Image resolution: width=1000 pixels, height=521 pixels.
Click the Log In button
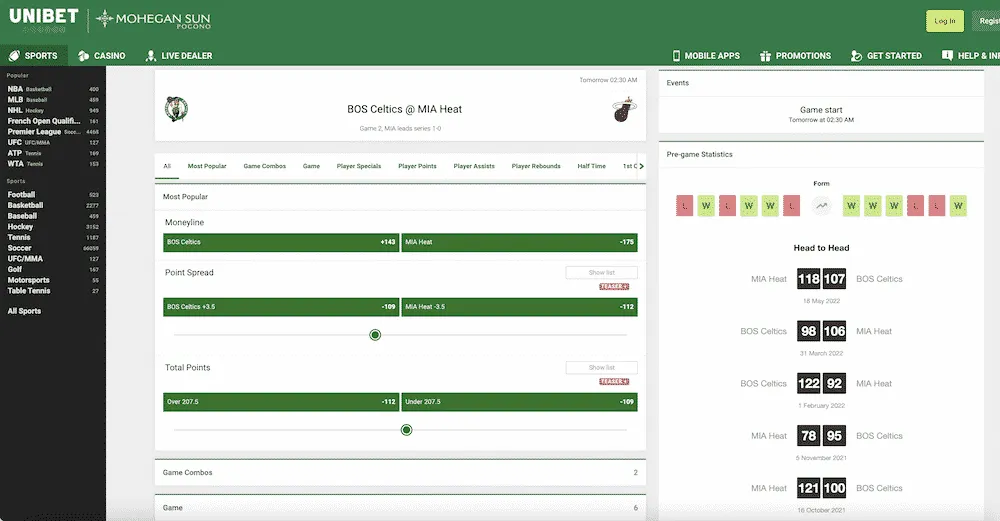coord(945,21)
